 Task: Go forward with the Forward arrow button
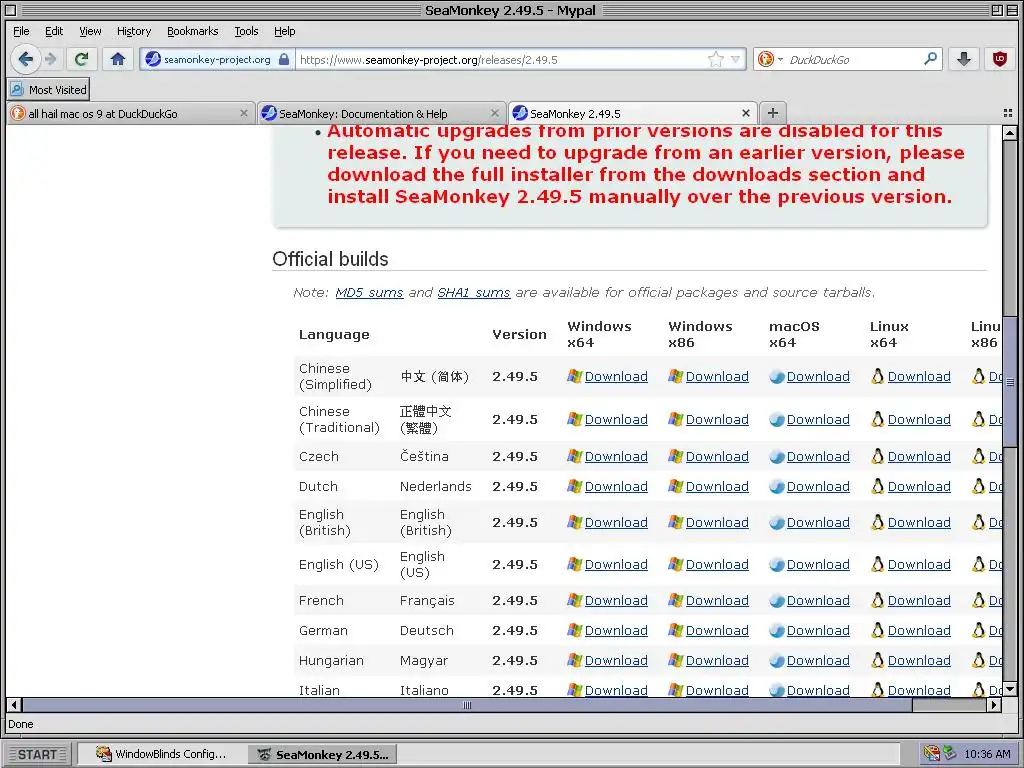[x=51, y=59]
